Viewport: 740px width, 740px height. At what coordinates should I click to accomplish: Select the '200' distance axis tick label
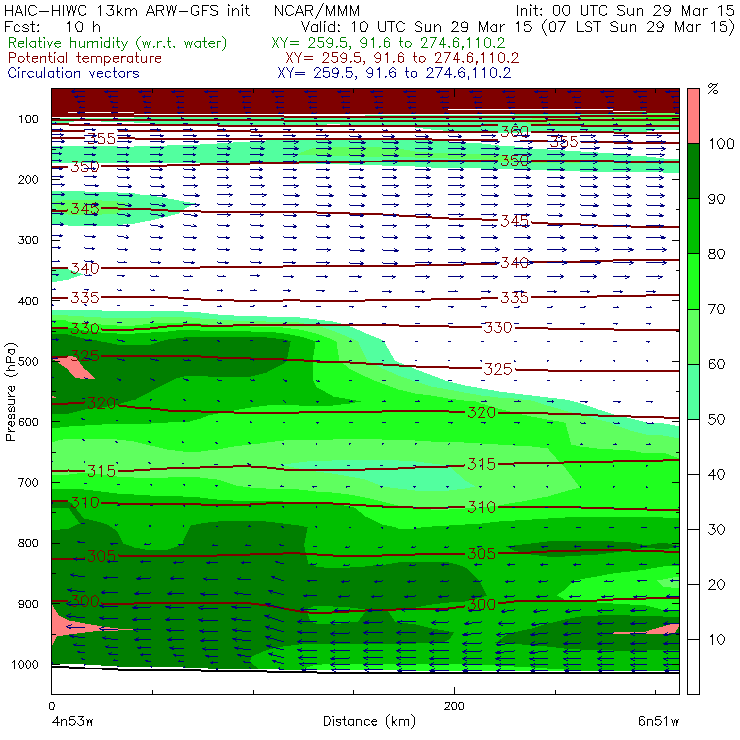pos(454,706)
